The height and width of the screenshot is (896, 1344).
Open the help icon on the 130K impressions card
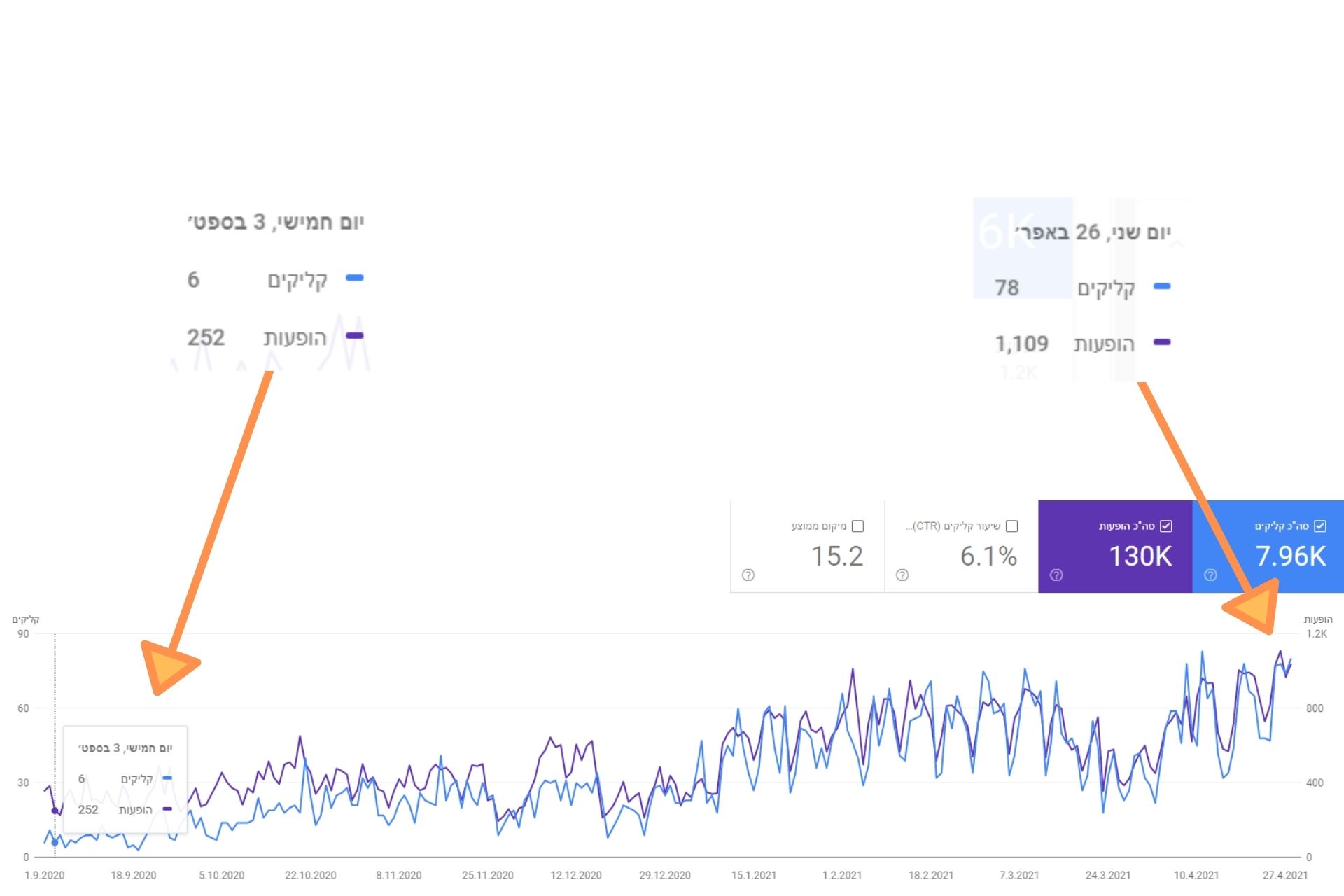[x=1056, y=575]
